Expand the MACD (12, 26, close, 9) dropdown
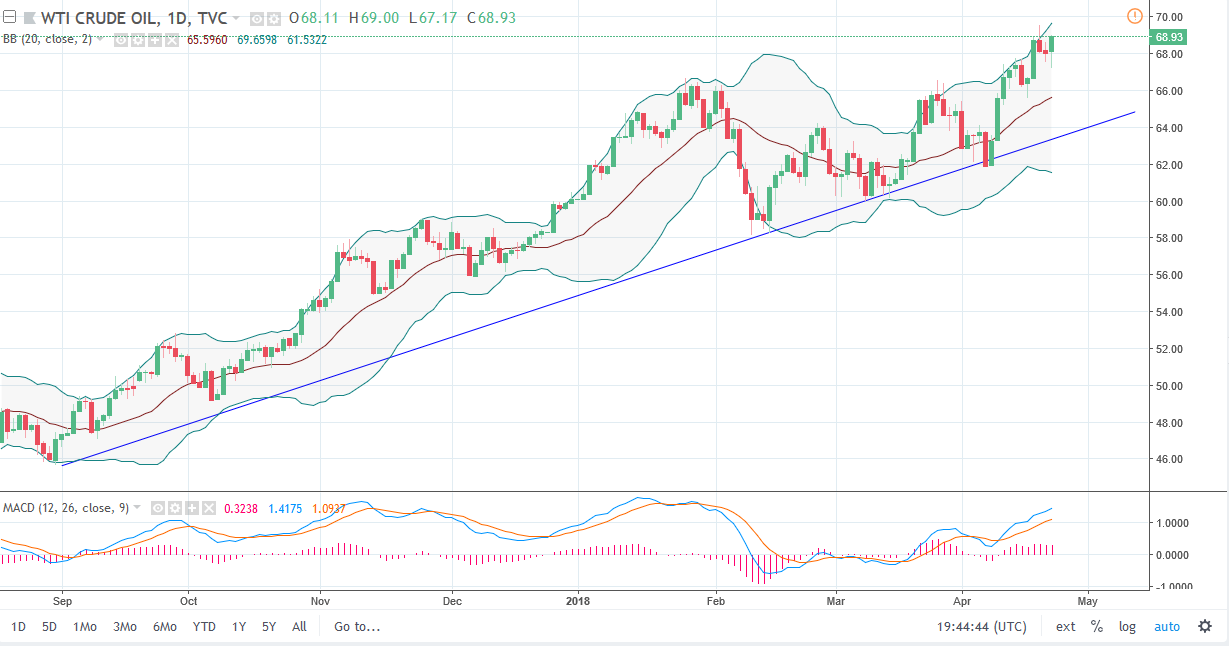 click(137, 508)
